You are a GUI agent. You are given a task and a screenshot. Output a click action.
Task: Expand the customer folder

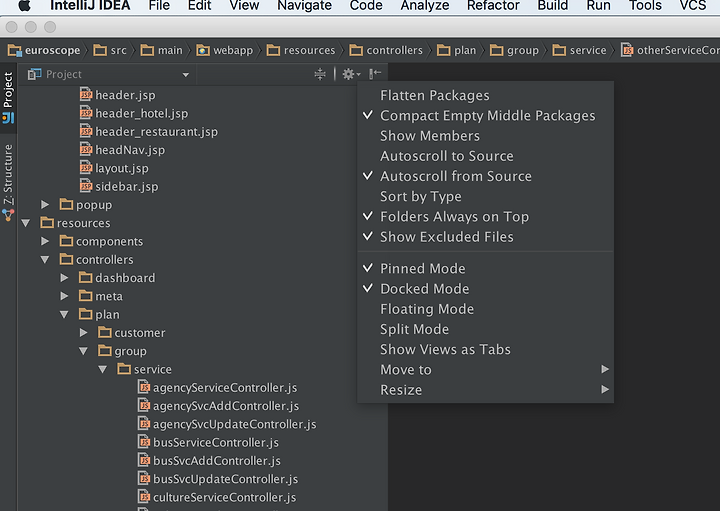pyautogui.click(x=84, y=332)
